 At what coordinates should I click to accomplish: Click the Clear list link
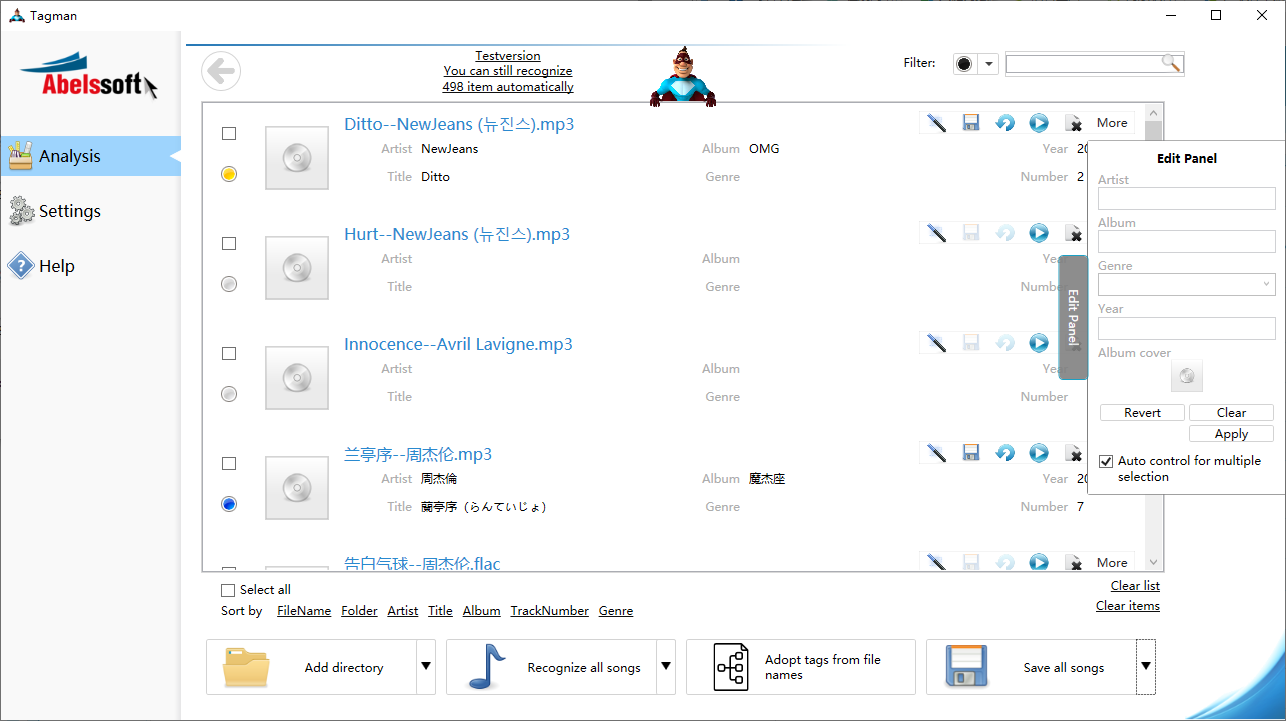tap(1134, 585)
